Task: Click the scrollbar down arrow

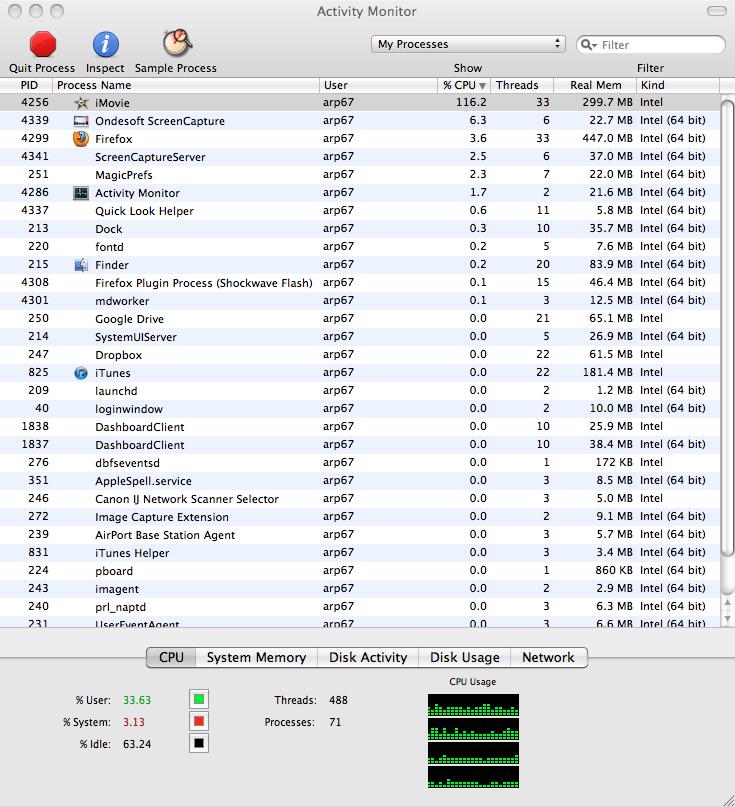Action: 727,618
